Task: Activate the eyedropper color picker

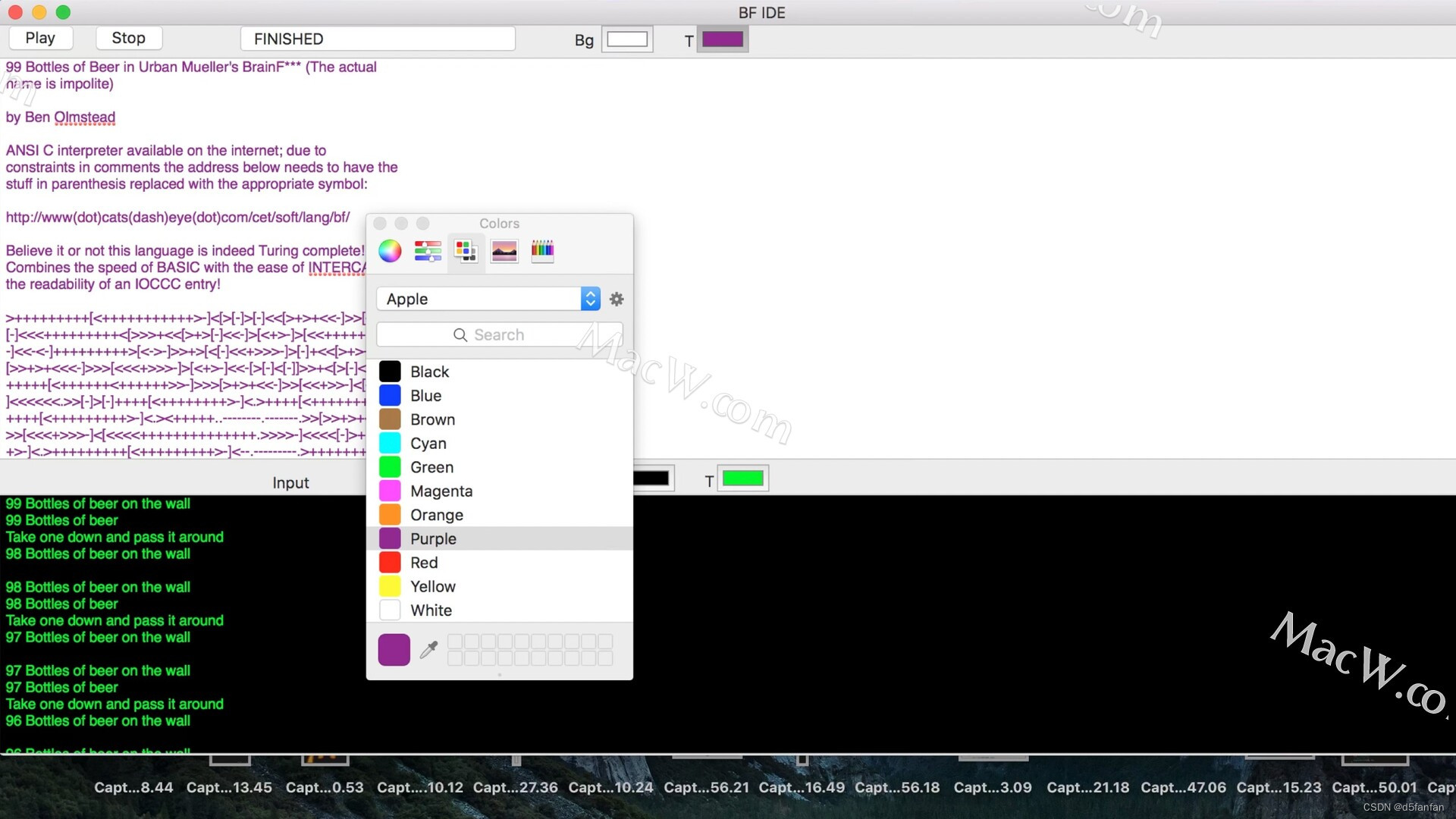Action: click(x=428, y=649)
